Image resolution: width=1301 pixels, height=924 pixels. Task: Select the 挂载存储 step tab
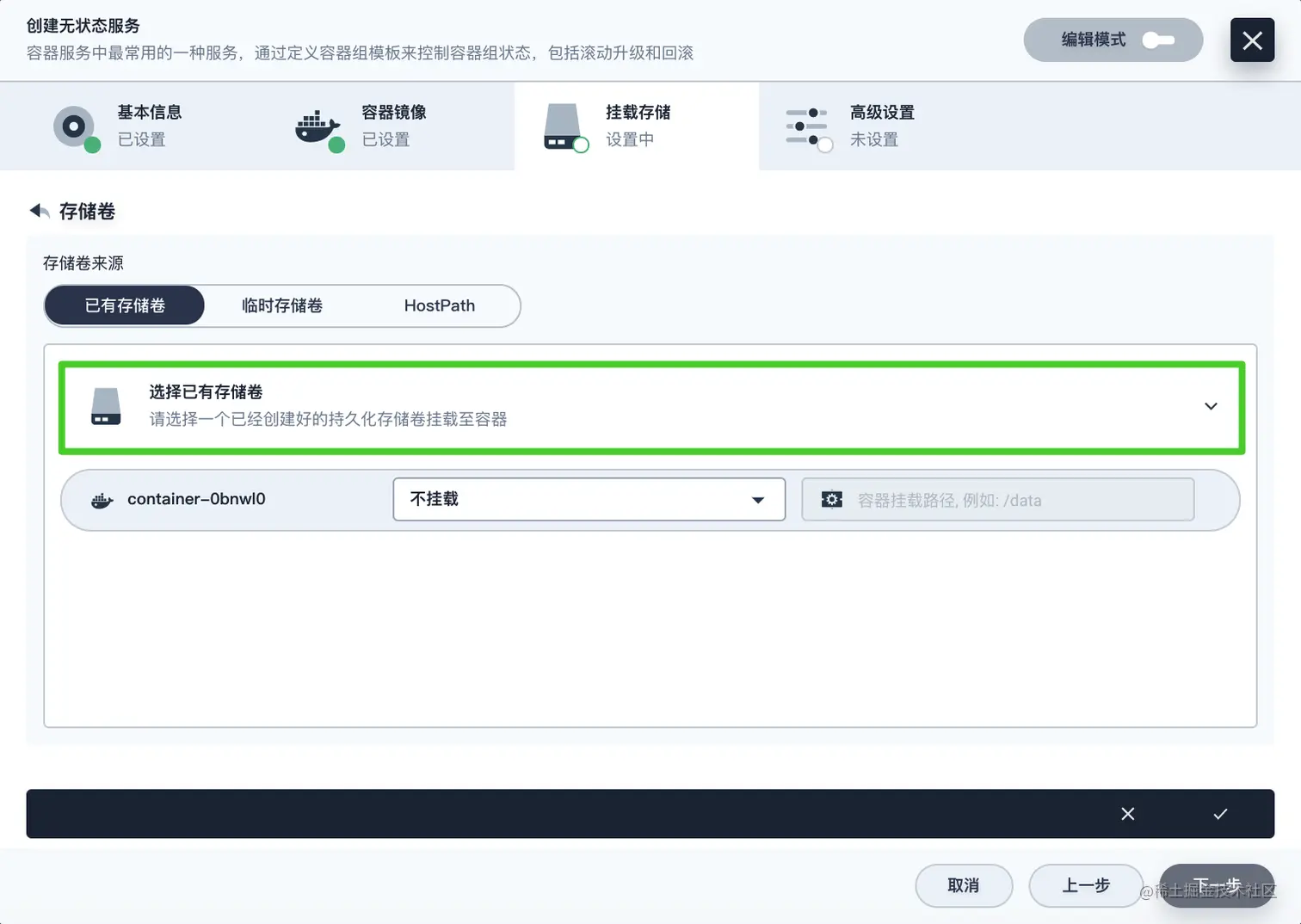[x=637, y=126]
